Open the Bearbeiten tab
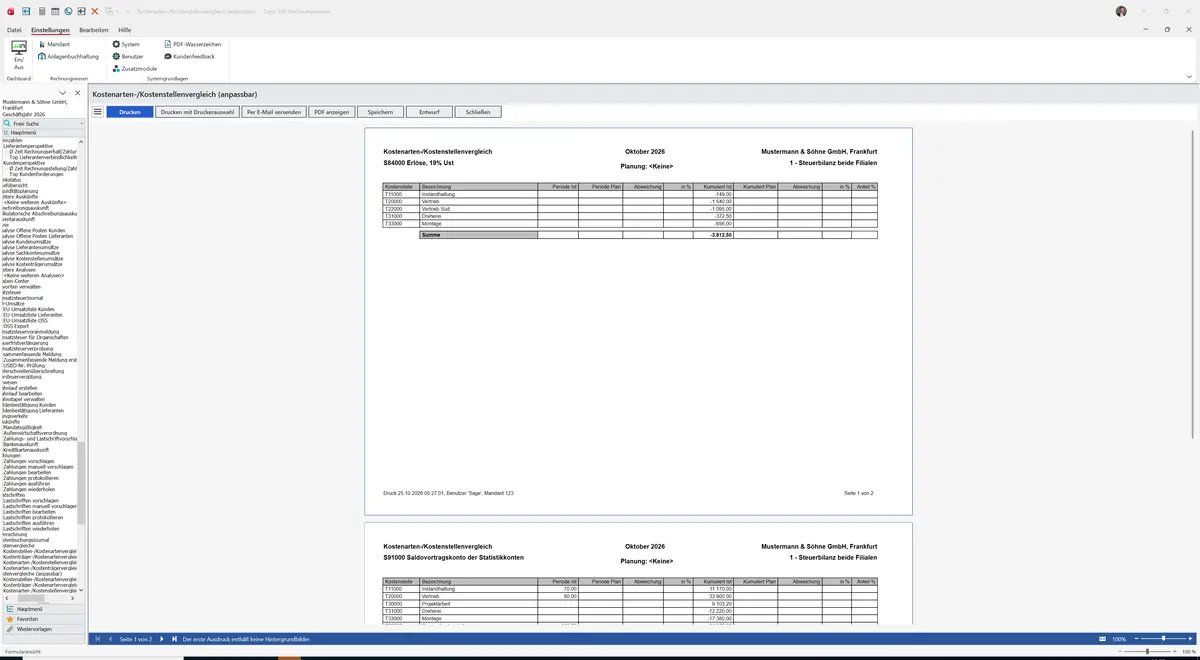This screenshot has width=1200, height=660. [x=94, y=30]
